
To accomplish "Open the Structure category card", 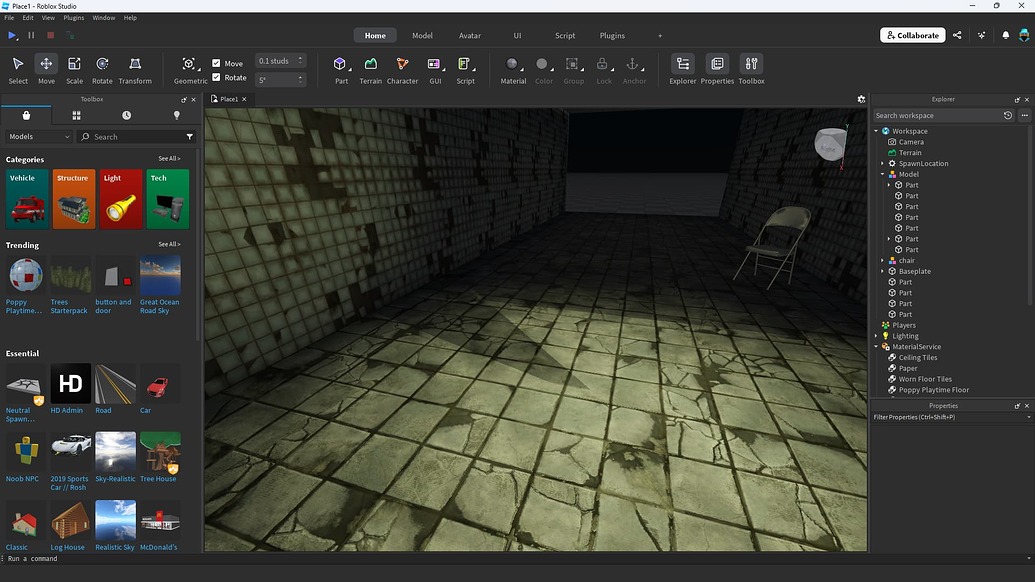I will coord(74,199).
